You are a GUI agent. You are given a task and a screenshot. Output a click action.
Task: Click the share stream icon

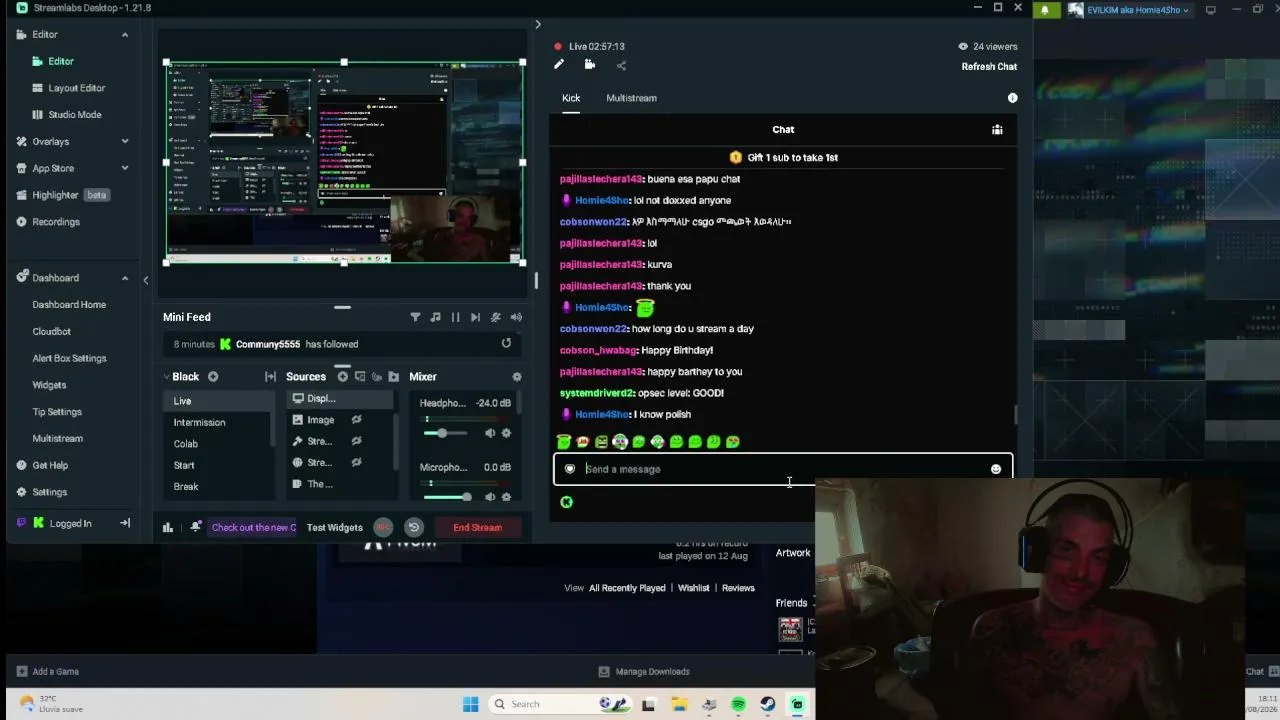[x=621, y=66]
